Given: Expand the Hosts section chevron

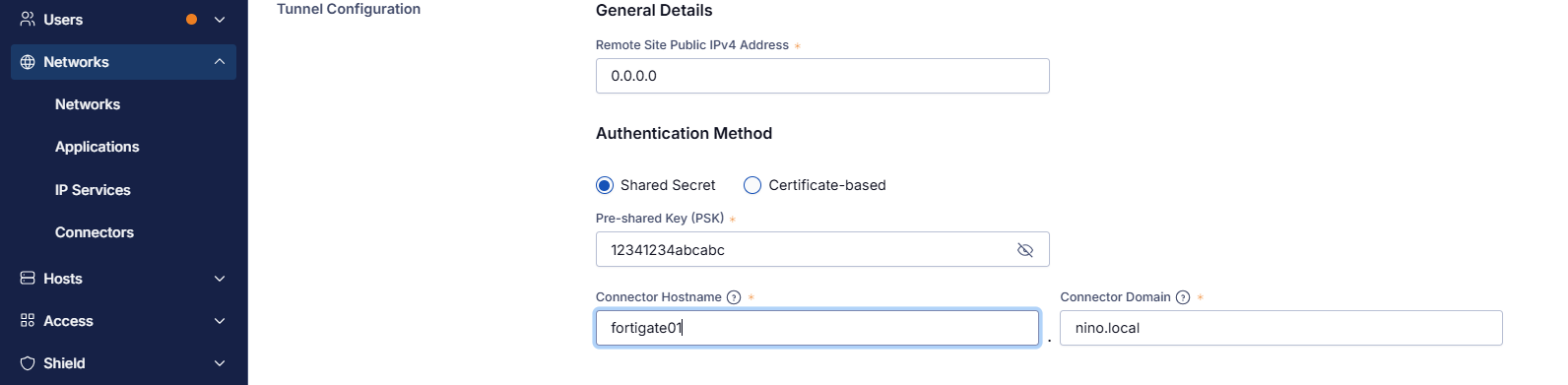Looking at the screenshot, I should (x=220, y=279).
